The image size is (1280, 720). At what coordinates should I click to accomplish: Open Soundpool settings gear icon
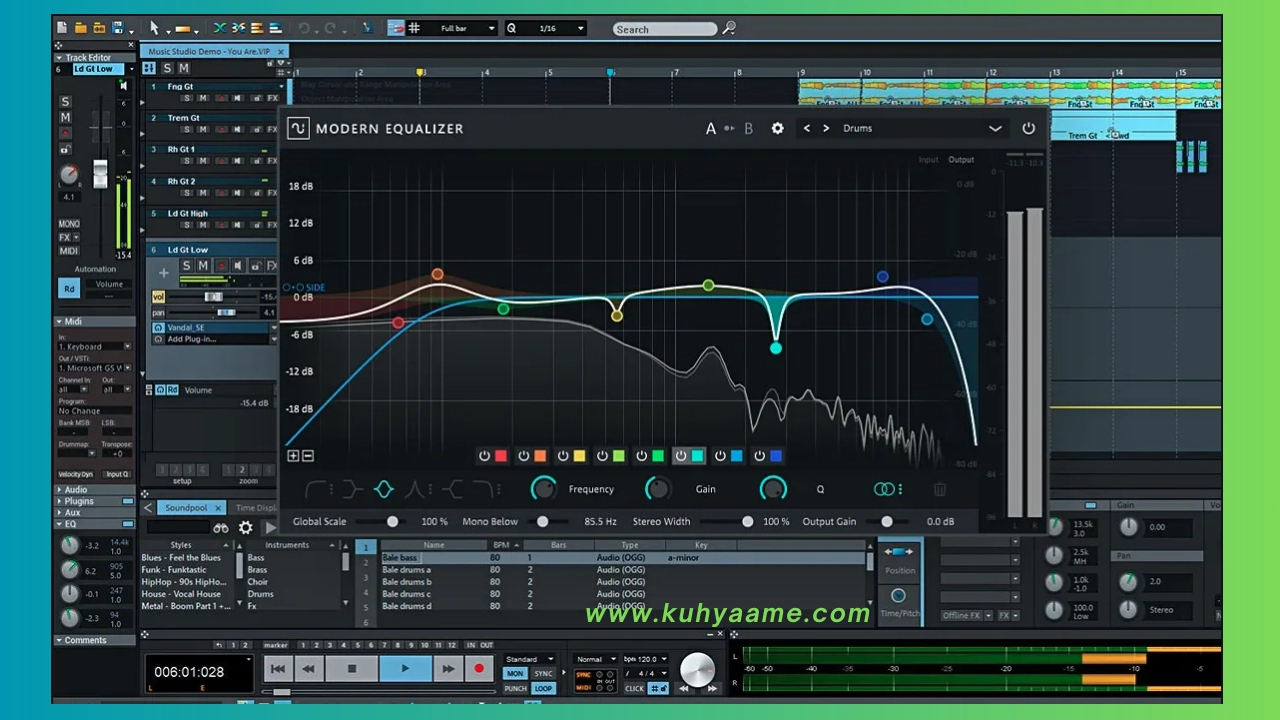[246, 527]
